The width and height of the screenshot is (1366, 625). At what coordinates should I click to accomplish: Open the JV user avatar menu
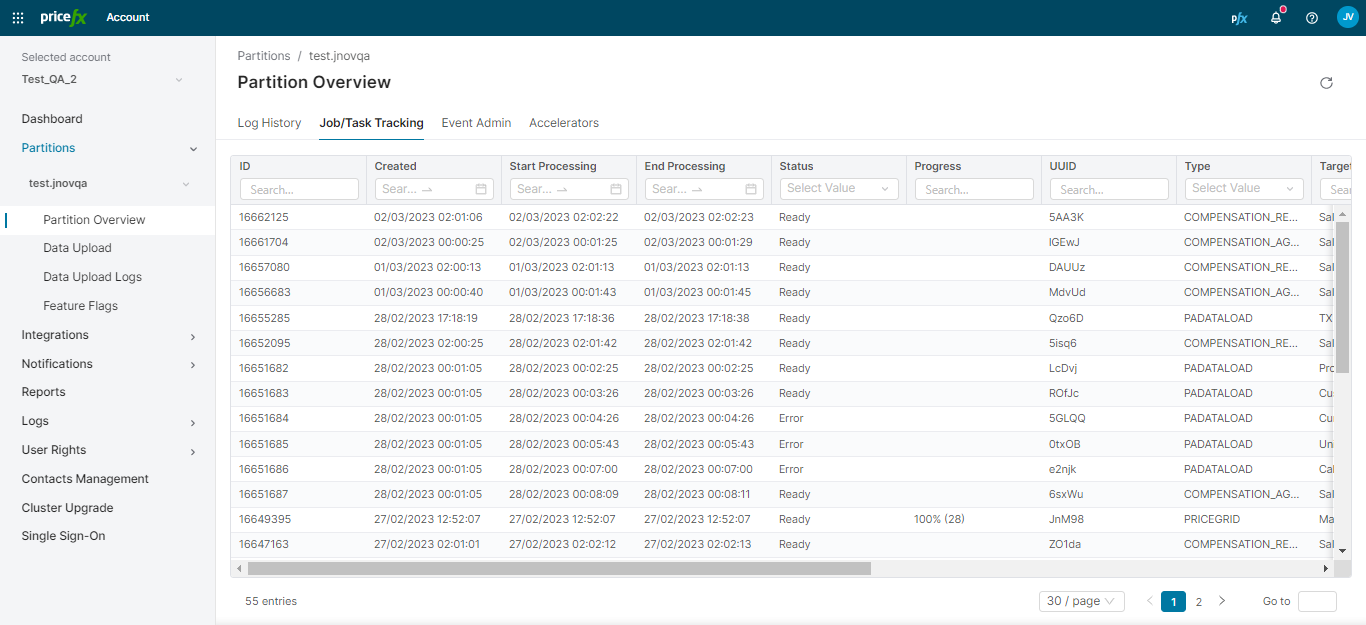[1347, 17]
